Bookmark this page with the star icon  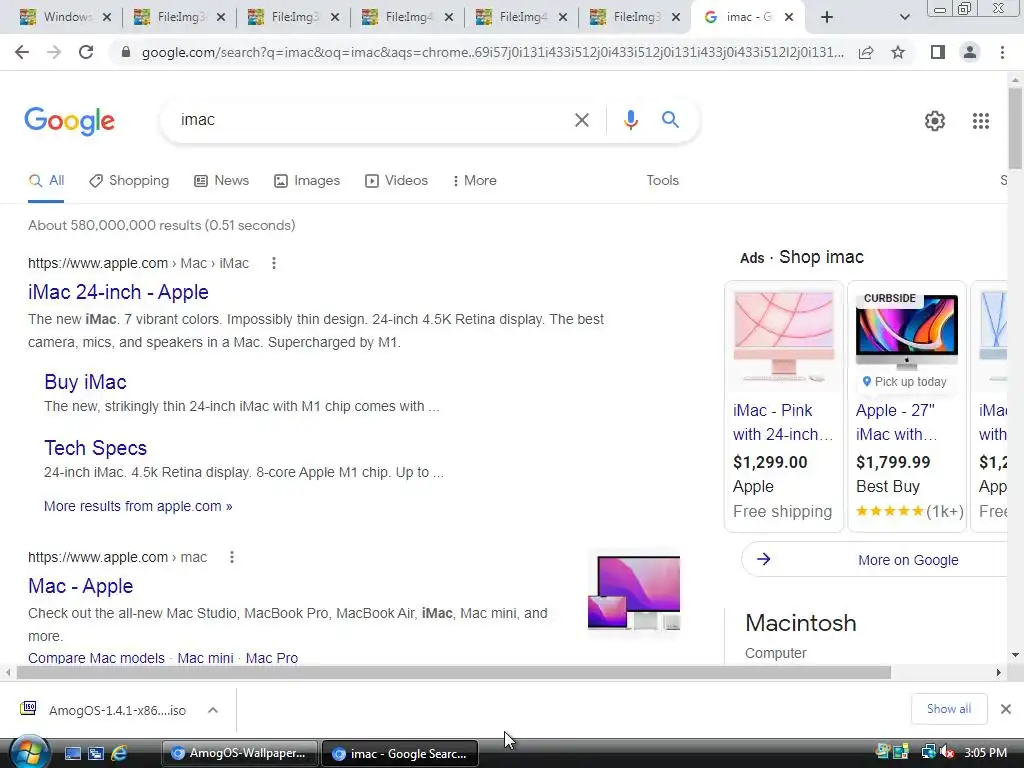pos(898,52)
